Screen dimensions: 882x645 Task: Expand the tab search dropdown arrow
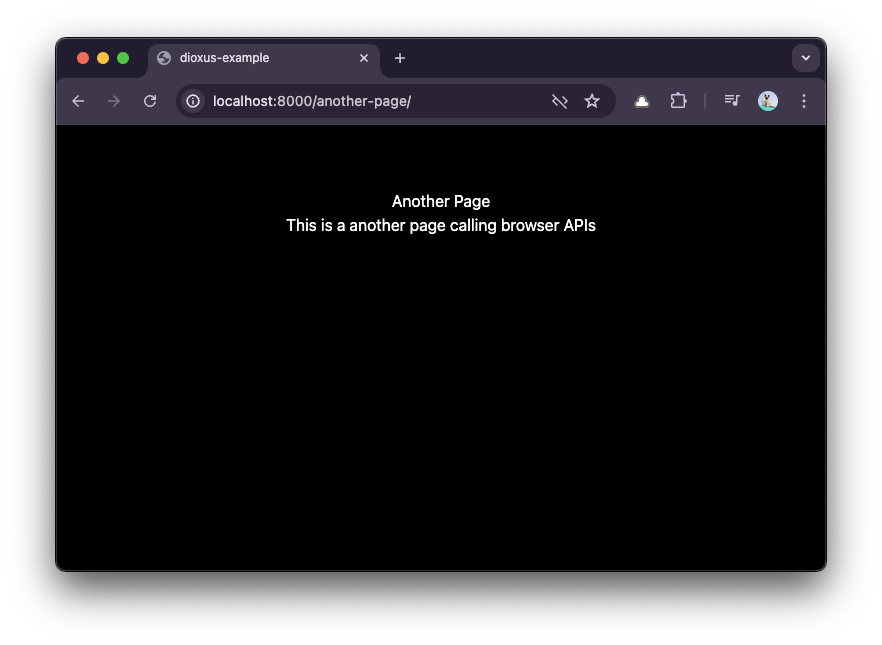tap(806, 58)
